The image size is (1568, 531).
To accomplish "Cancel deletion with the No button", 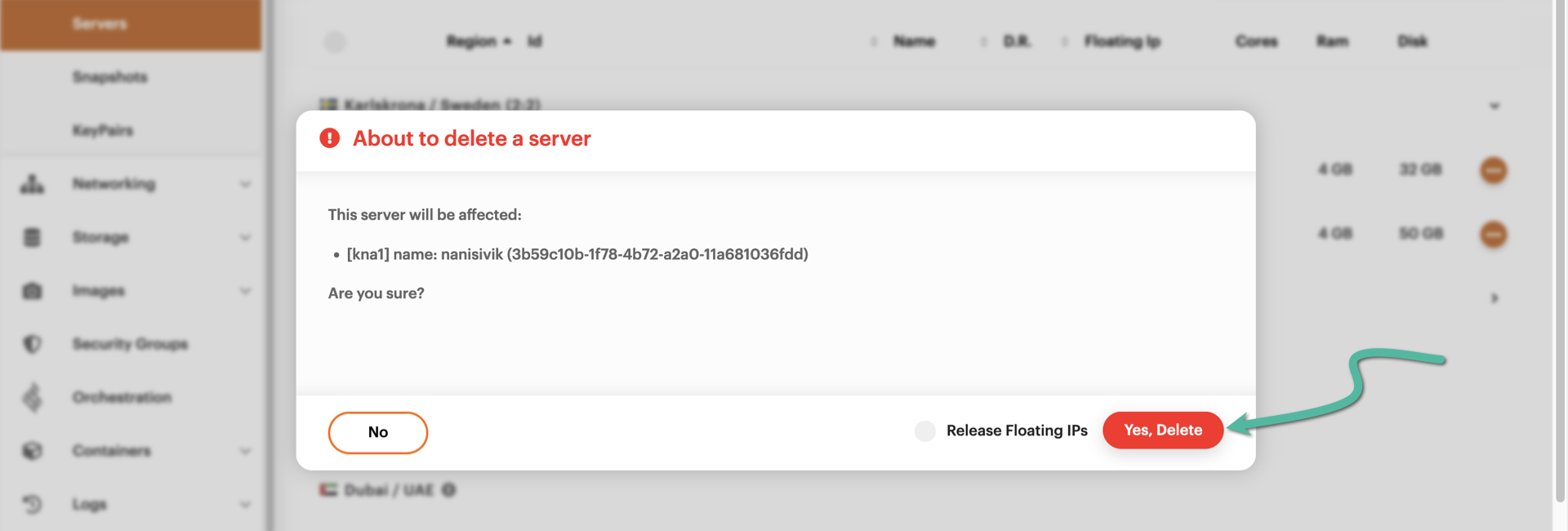I will (x=377, y=432).
